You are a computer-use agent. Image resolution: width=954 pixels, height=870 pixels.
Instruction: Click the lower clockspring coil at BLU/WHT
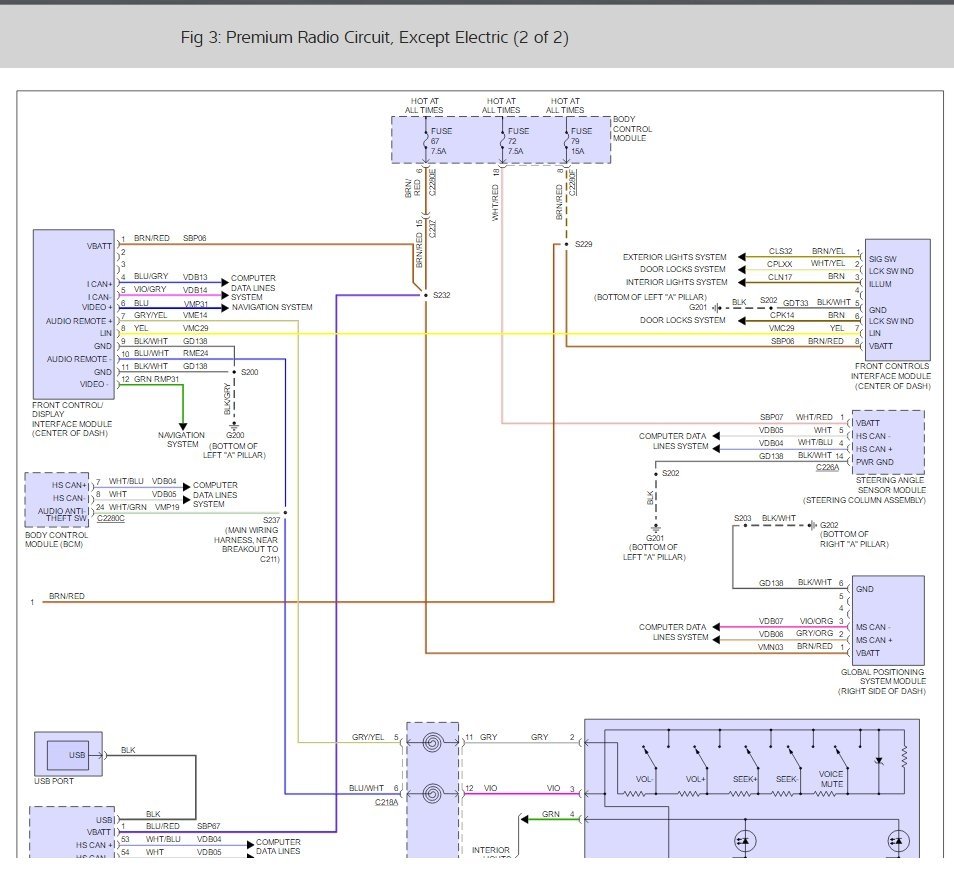[x=432, y=793]
